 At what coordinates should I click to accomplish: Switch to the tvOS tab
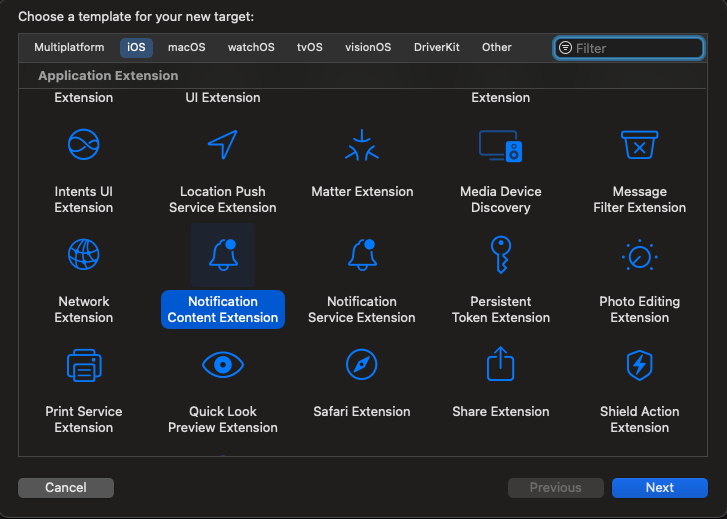310,47
